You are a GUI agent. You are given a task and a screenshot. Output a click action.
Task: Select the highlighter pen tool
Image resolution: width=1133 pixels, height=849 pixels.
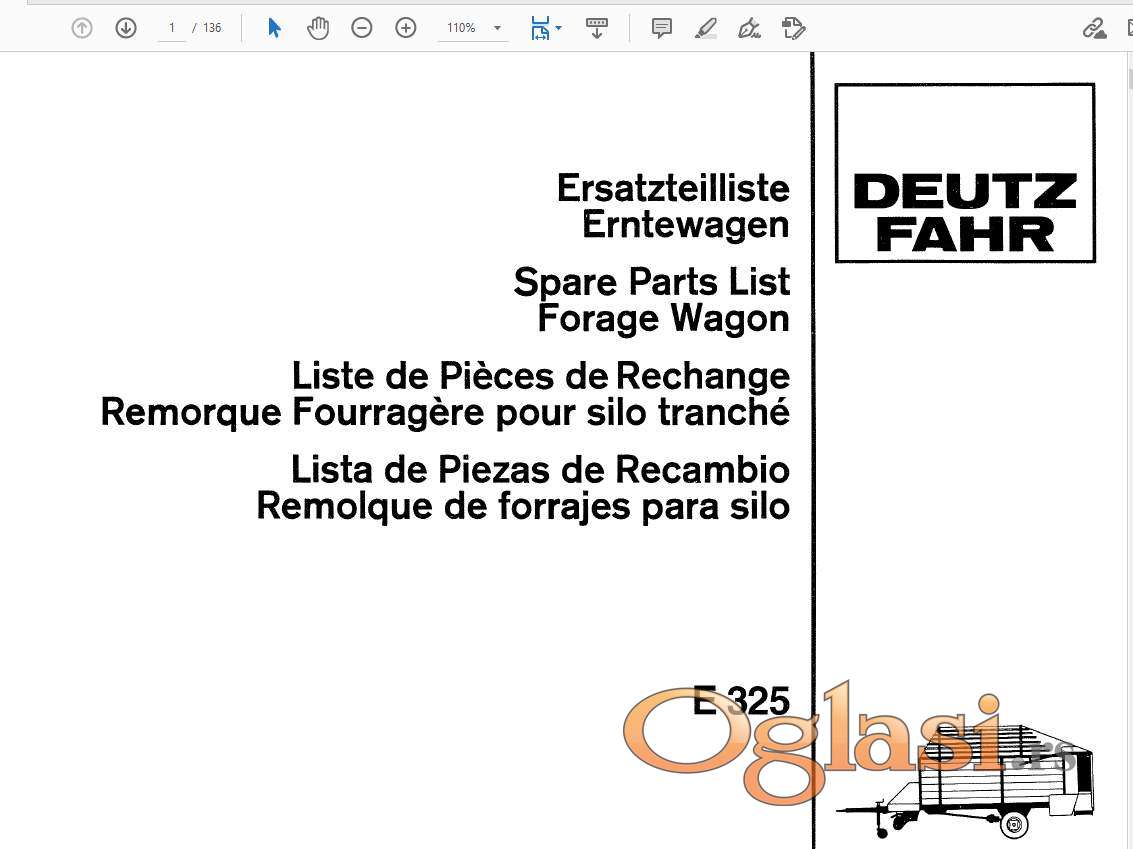[706, 28]
